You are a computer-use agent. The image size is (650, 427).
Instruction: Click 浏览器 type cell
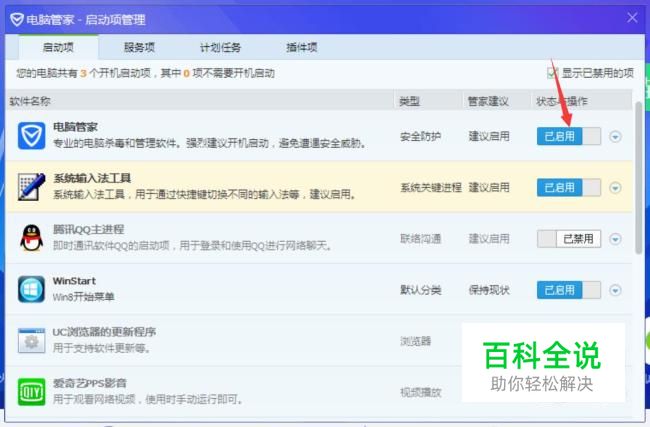415,341
